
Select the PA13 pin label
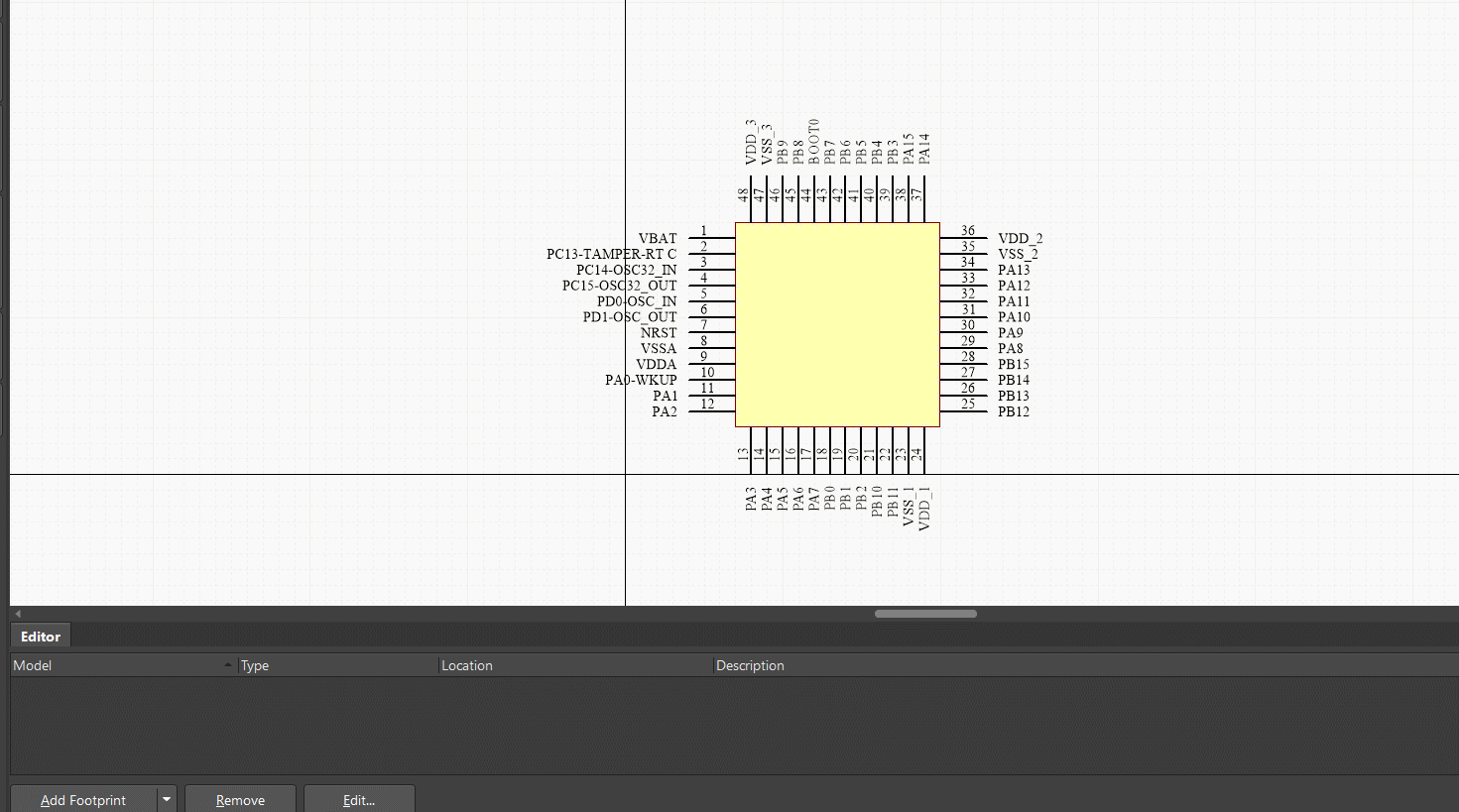coord(1014,271)
